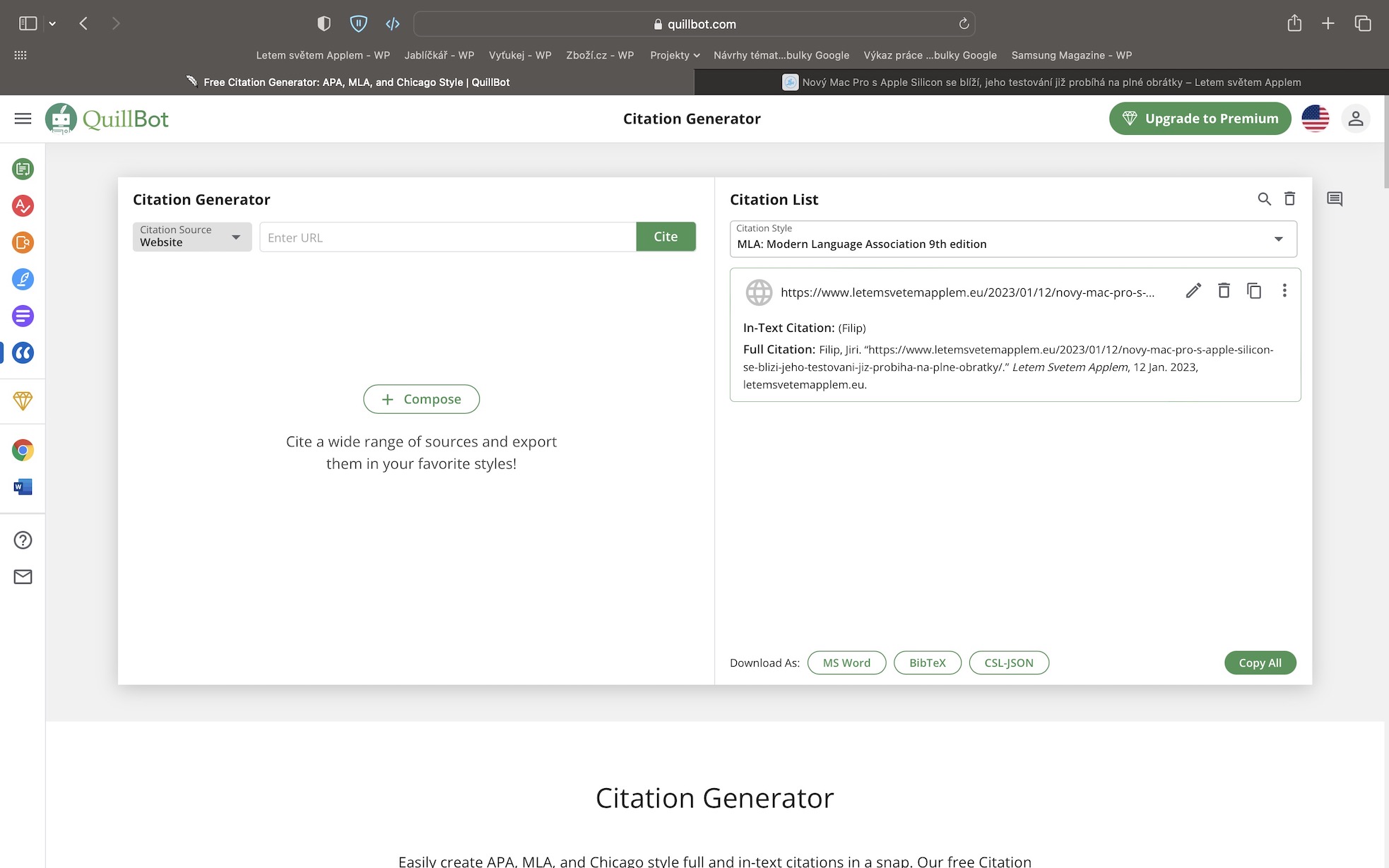Click the green Cite button
Screen dimensions: 1389x868
point(666,237)
